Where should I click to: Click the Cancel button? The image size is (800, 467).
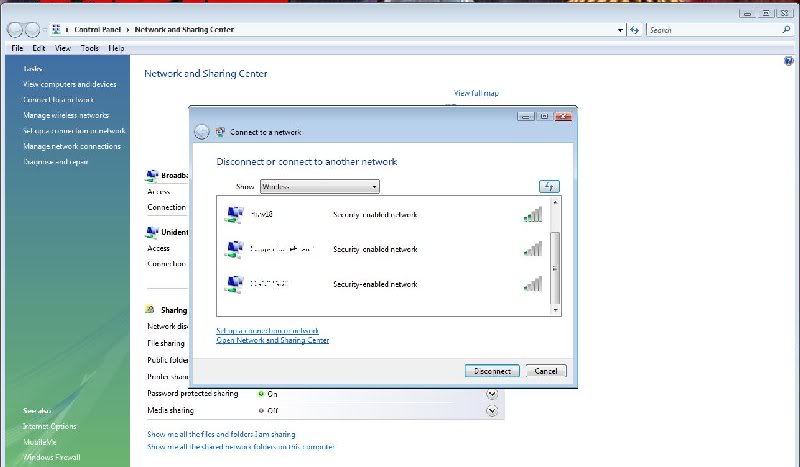pos(546,371)
